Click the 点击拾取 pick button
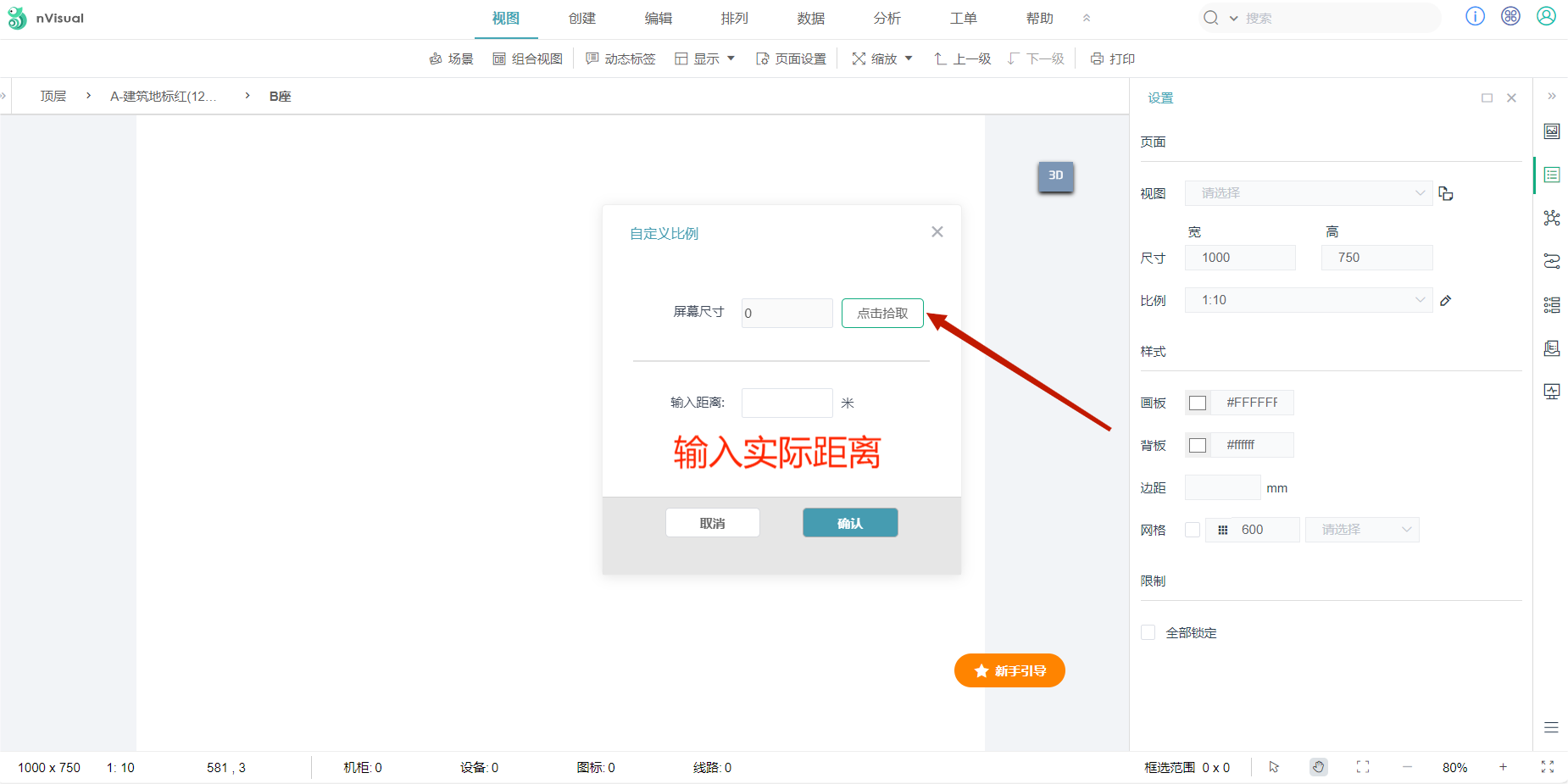This screenshot has height=784, width=1568. click(882, 313)
